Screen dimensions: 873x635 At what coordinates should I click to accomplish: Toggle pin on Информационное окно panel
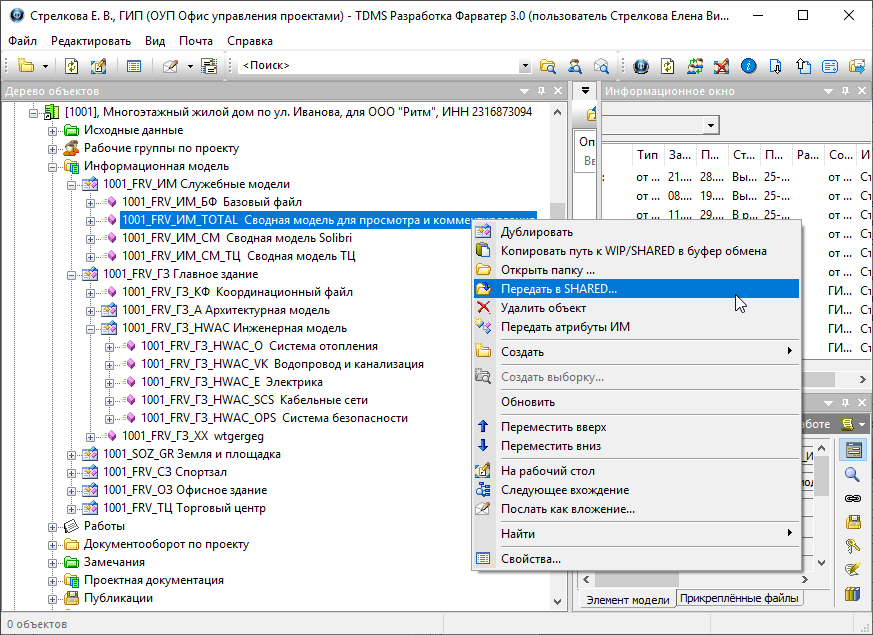(x=843, y=91)
